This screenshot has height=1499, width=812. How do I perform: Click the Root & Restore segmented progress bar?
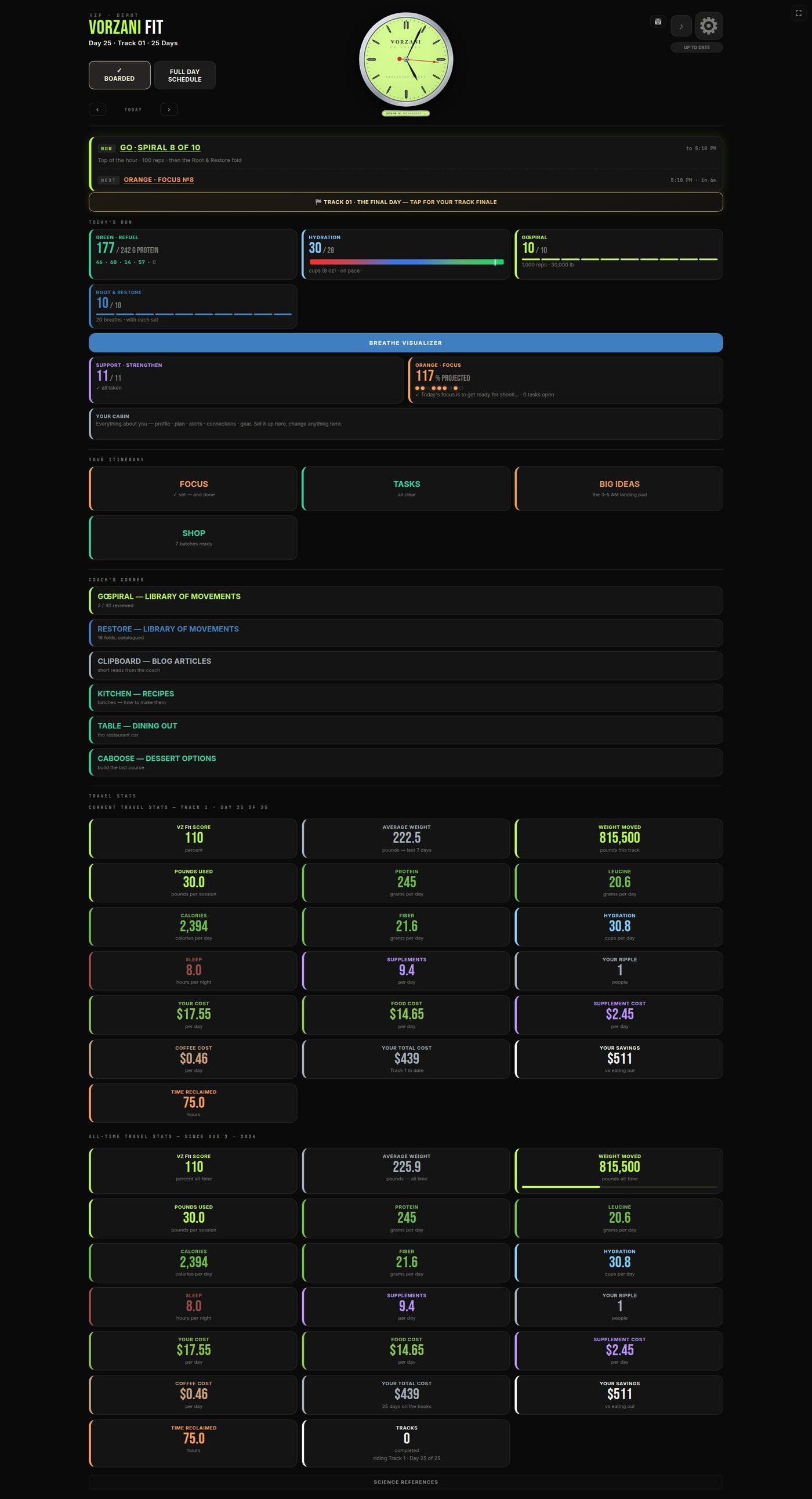click(194, 314)
